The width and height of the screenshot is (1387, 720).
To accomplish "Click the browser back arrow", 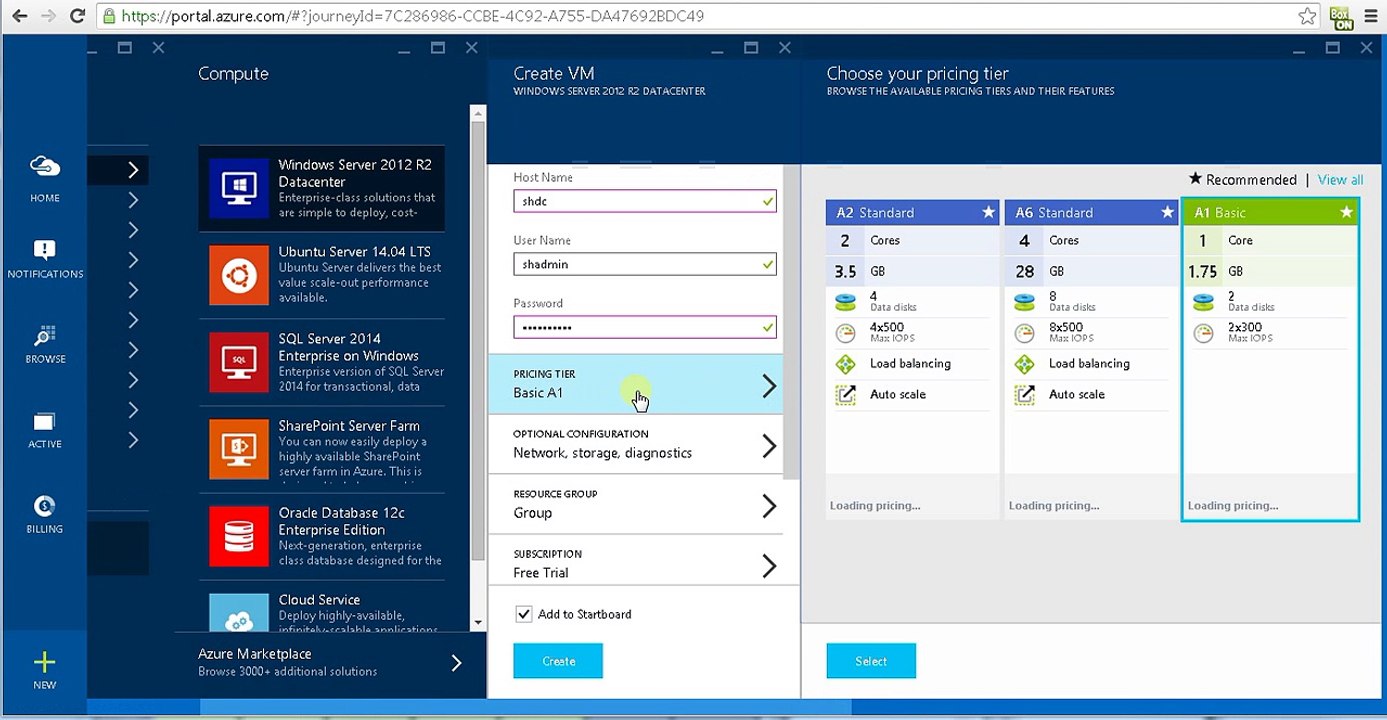I will coord(19,17).
